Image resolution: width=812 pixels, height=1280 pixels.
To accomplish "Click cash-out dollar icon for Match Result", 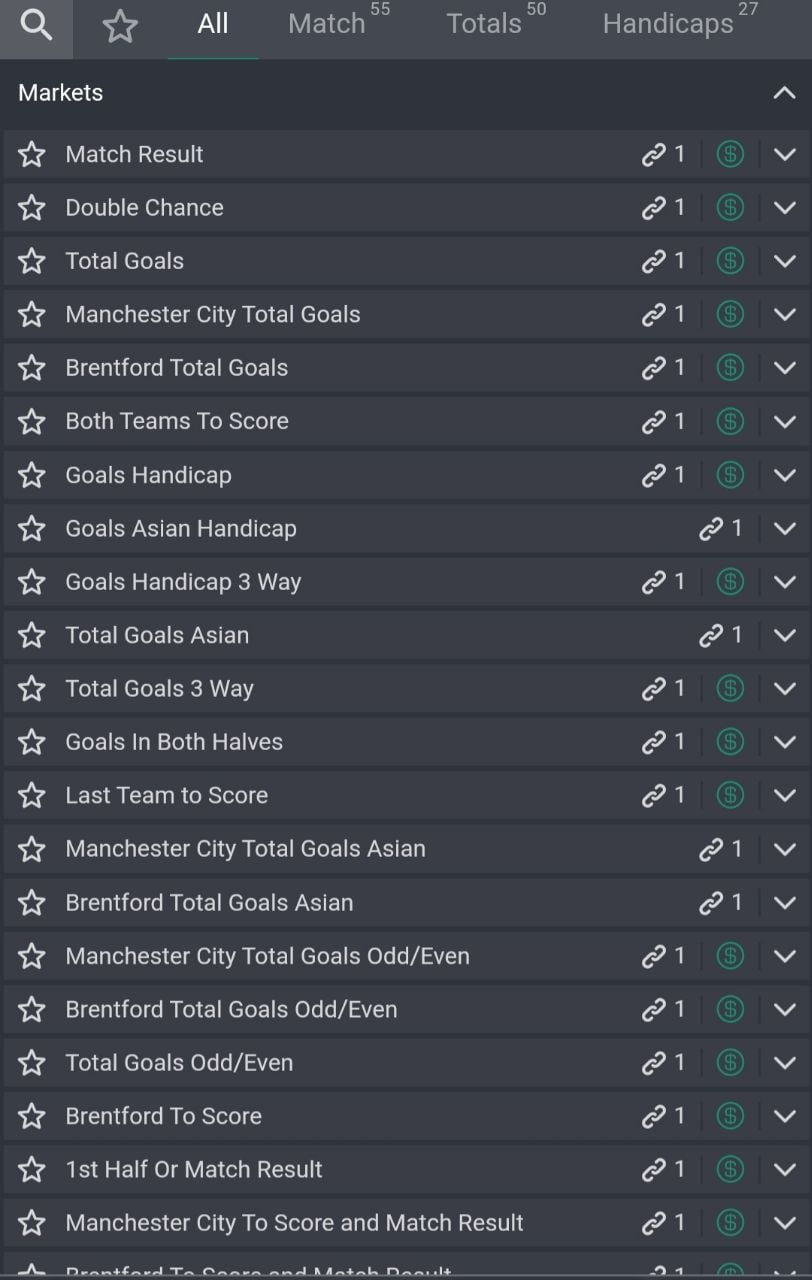I will click(730, 154).
